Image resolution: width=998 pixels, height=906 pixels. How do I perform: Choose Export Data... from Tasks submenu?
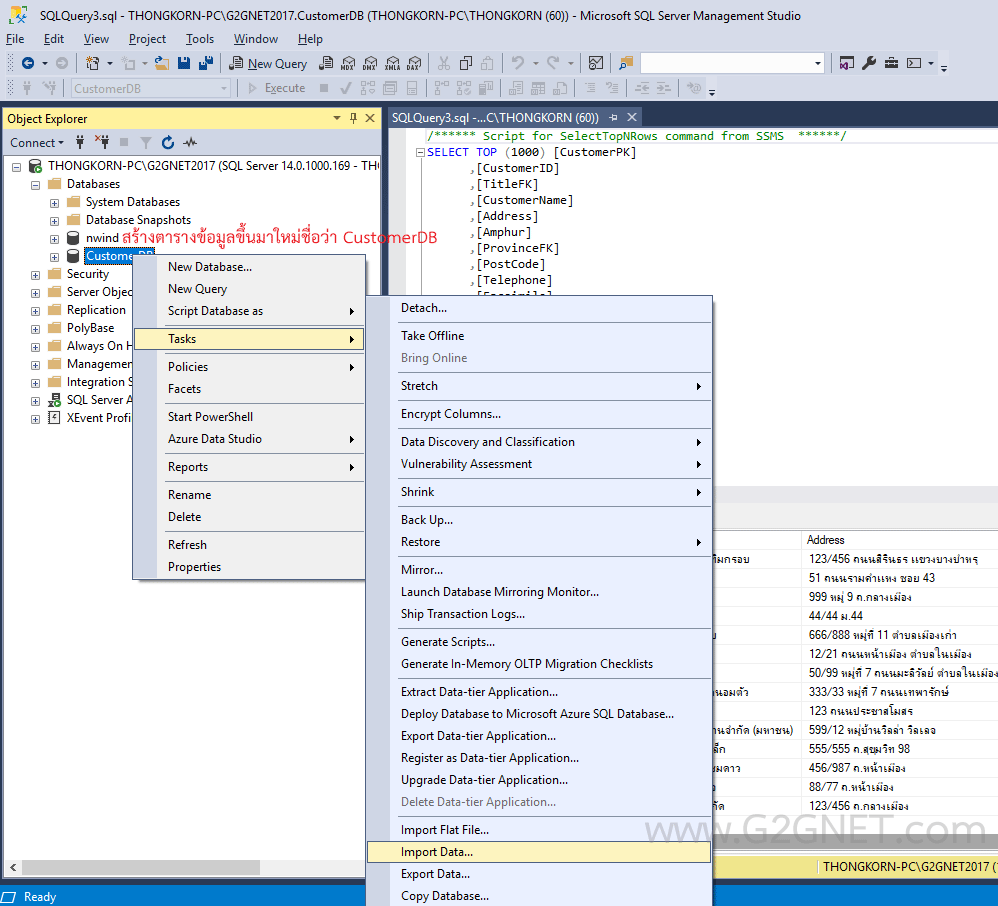click(x=538, y=874)
